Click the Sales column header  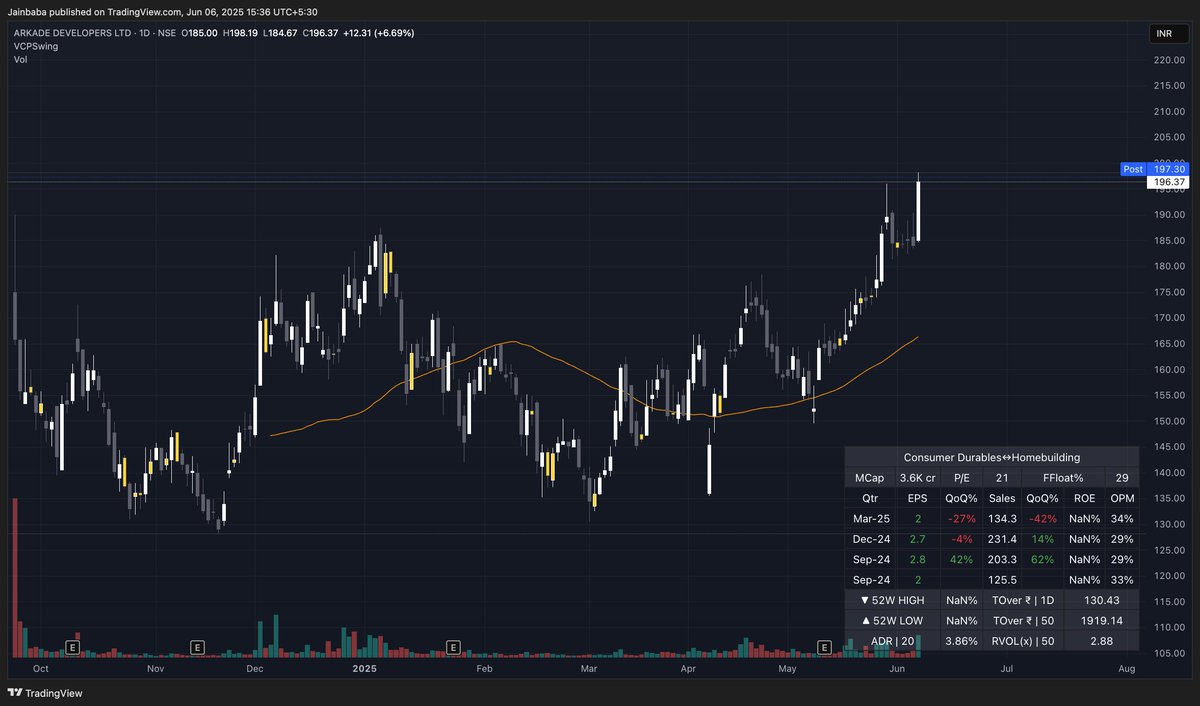pos(1002,498)
